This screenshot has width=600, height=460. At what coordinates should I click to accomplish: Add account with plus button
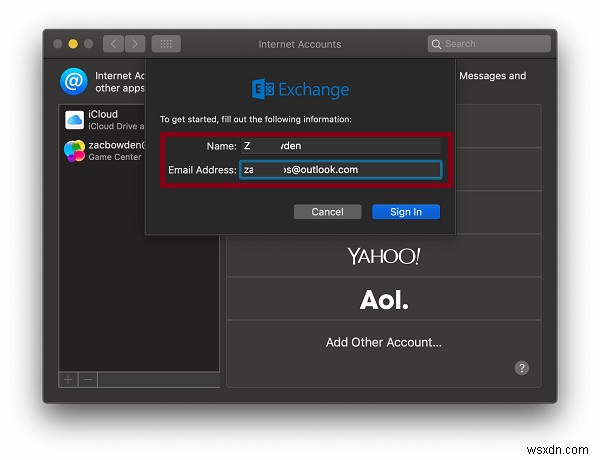(68, 380)
